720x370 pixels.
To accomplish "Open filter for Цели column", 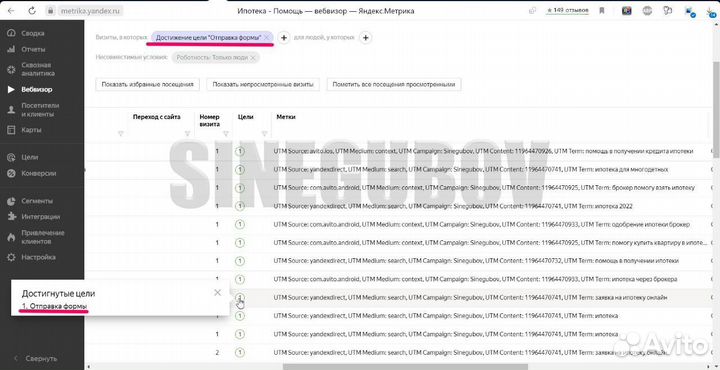I will [264, 134].
